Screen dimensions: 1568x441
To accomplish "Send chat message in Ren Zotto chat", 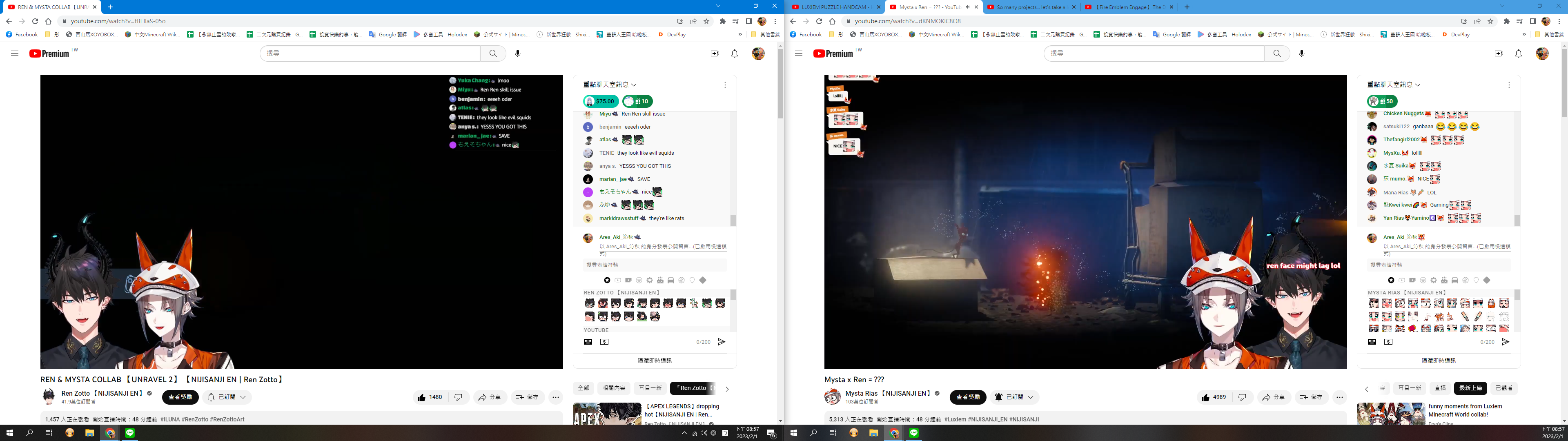I will click(721, 342).
